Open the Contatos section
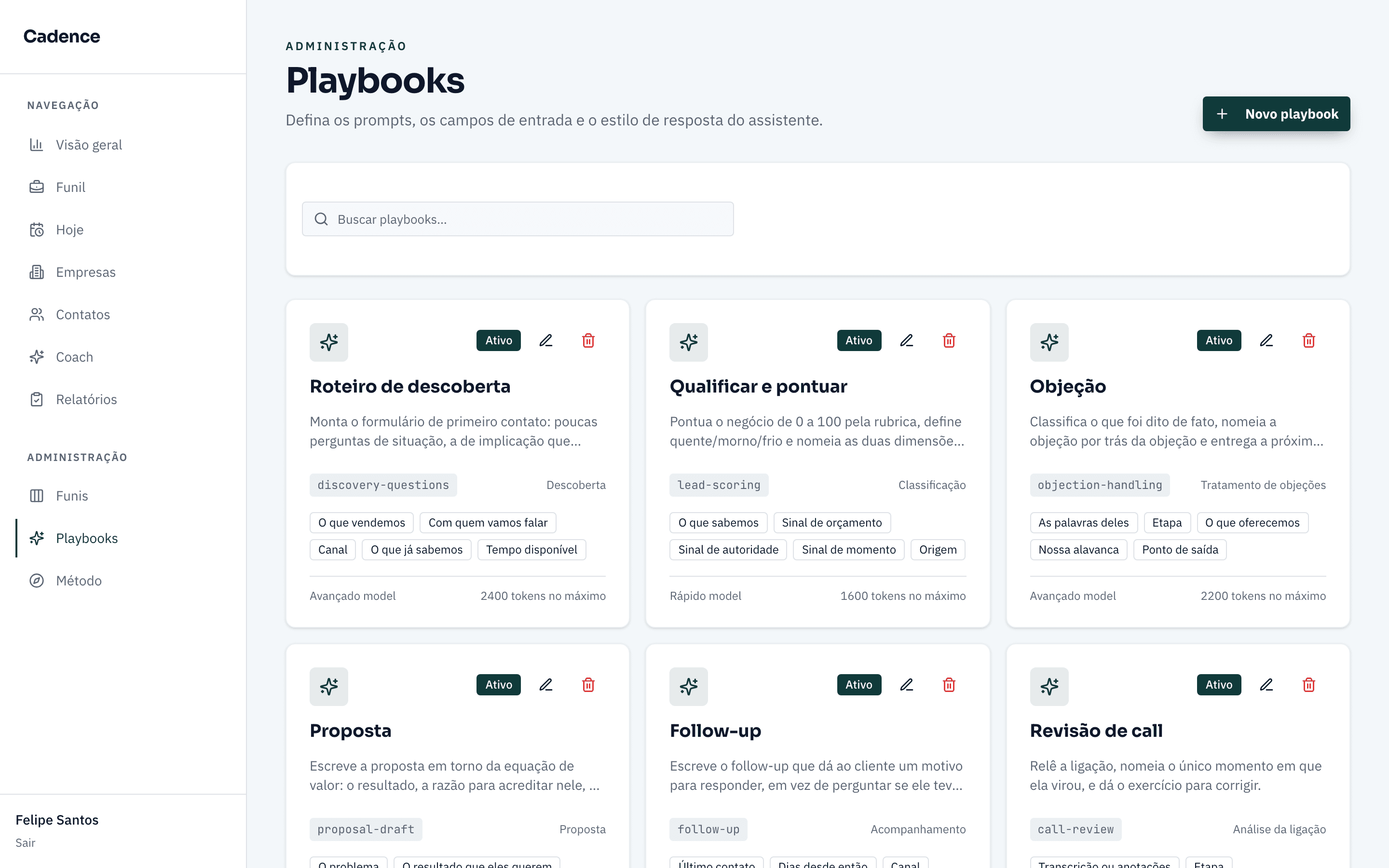Image resolution: width=1389 pixels, height=868 pixels. coord(123,314)
